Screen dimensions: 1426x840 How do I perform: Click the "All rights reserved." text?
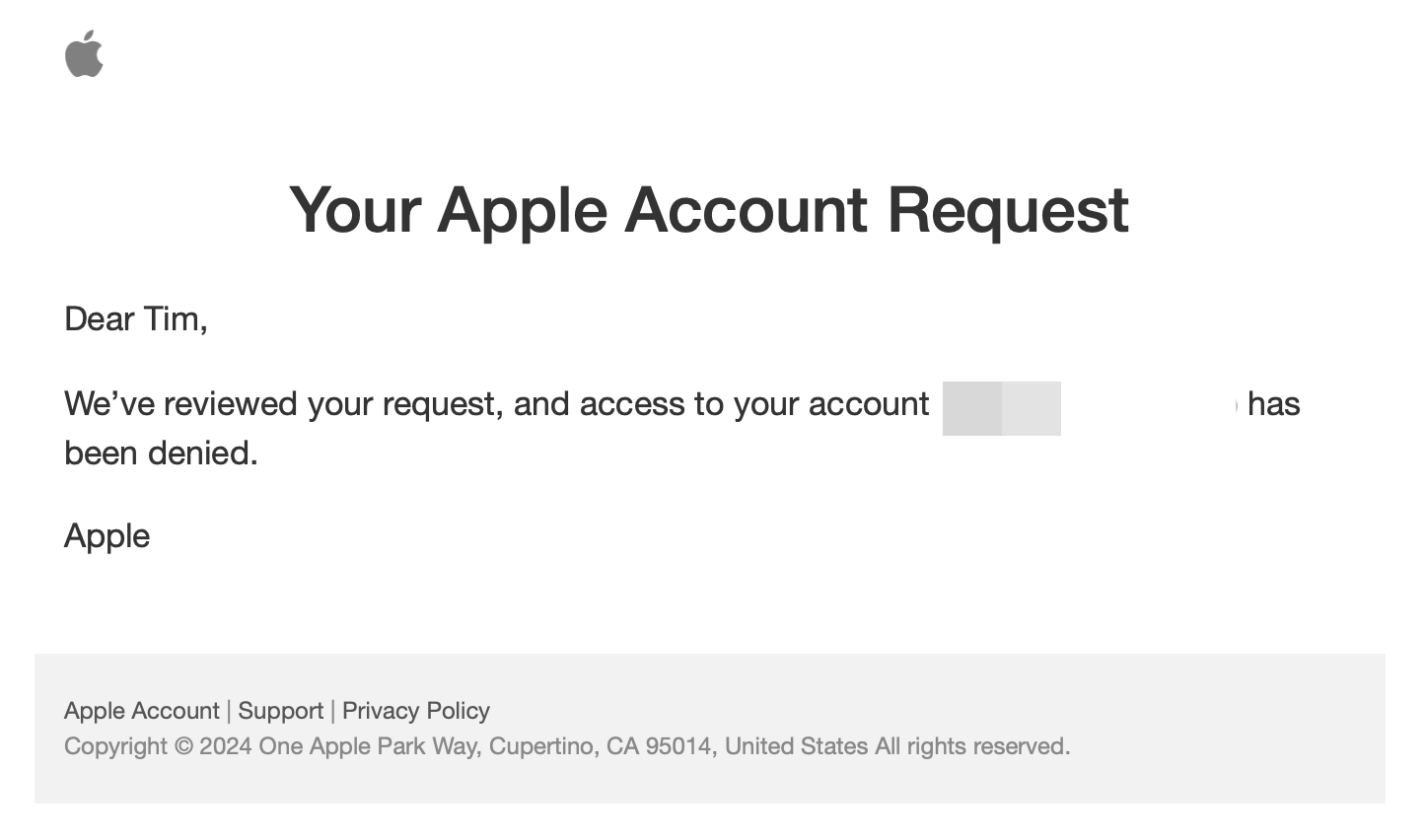[971, 746]
